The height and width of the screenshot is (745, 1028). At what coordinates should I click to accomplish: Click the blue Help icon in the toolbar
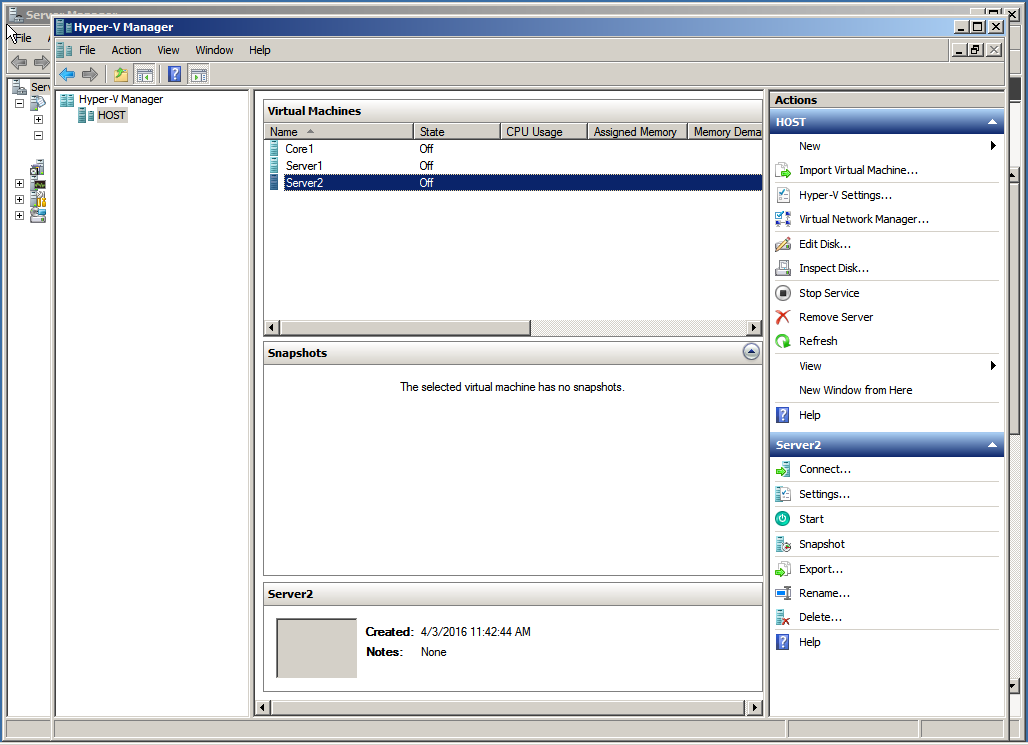coord(174,74)
